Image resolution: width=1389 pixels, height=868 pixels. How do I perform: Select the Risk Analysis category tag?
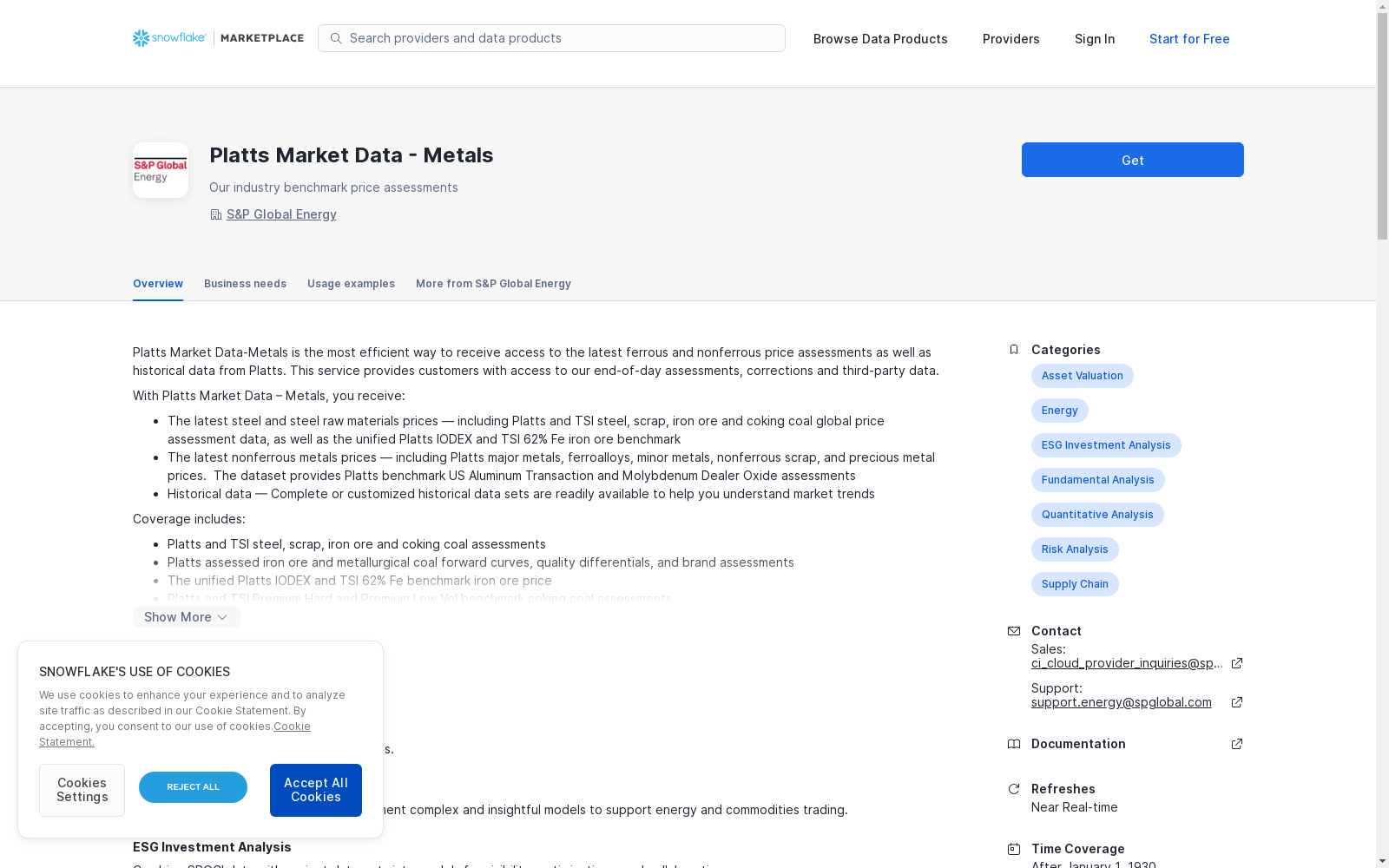pyautogui.click(x=1075, y=549)
